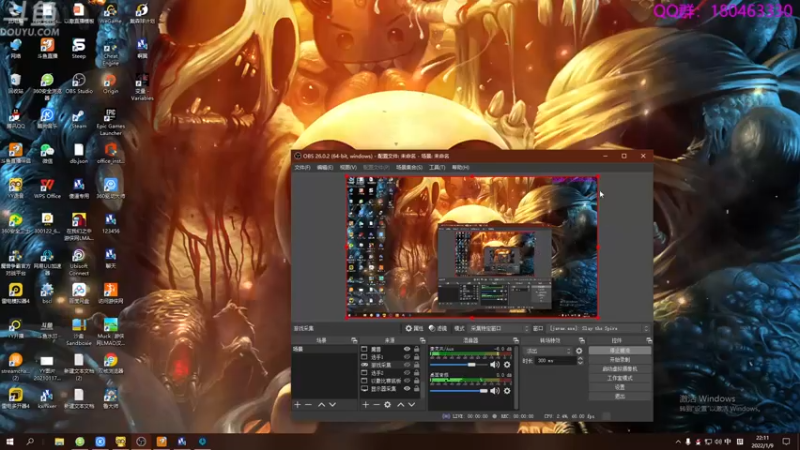
Task: Move scene up in the Scenes panel
Action: point(321,405)
